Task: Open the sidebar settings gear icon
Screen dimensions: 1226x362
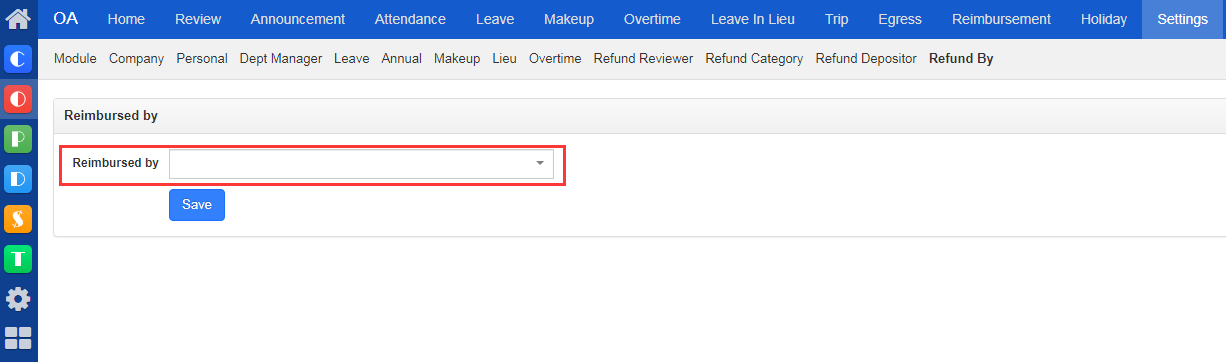Action: (18, 299)
